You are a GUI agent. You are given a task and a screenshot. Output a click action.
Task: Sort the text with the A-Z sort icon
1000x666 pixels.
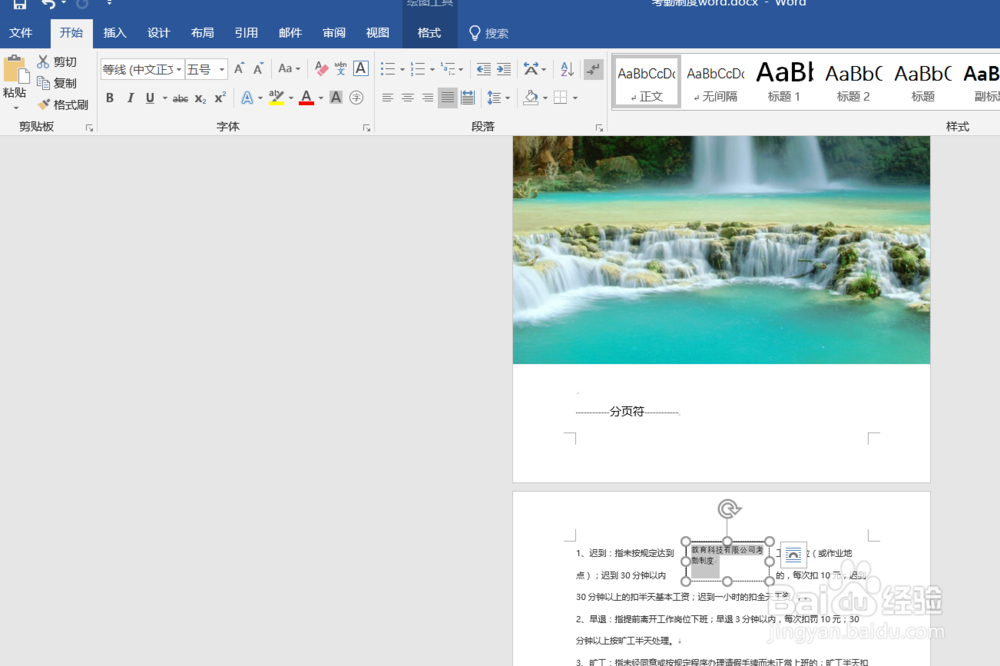567,69
